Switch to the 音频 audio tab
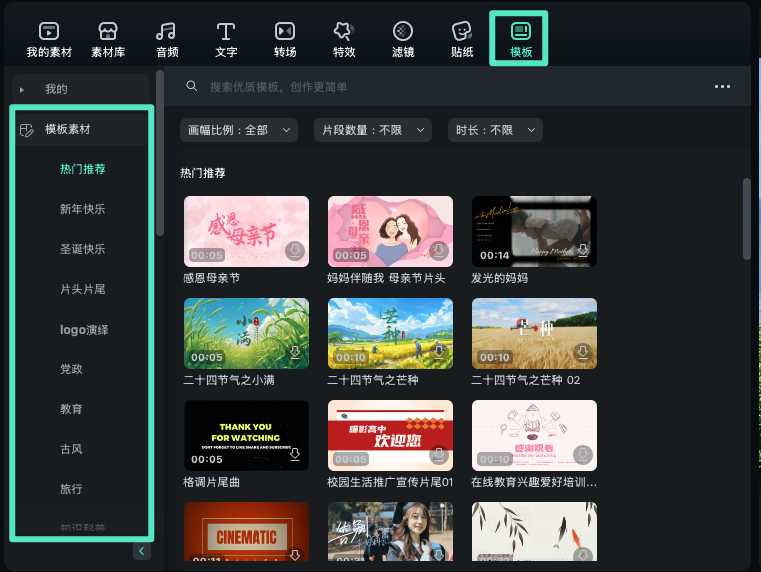 pos(167,40)
